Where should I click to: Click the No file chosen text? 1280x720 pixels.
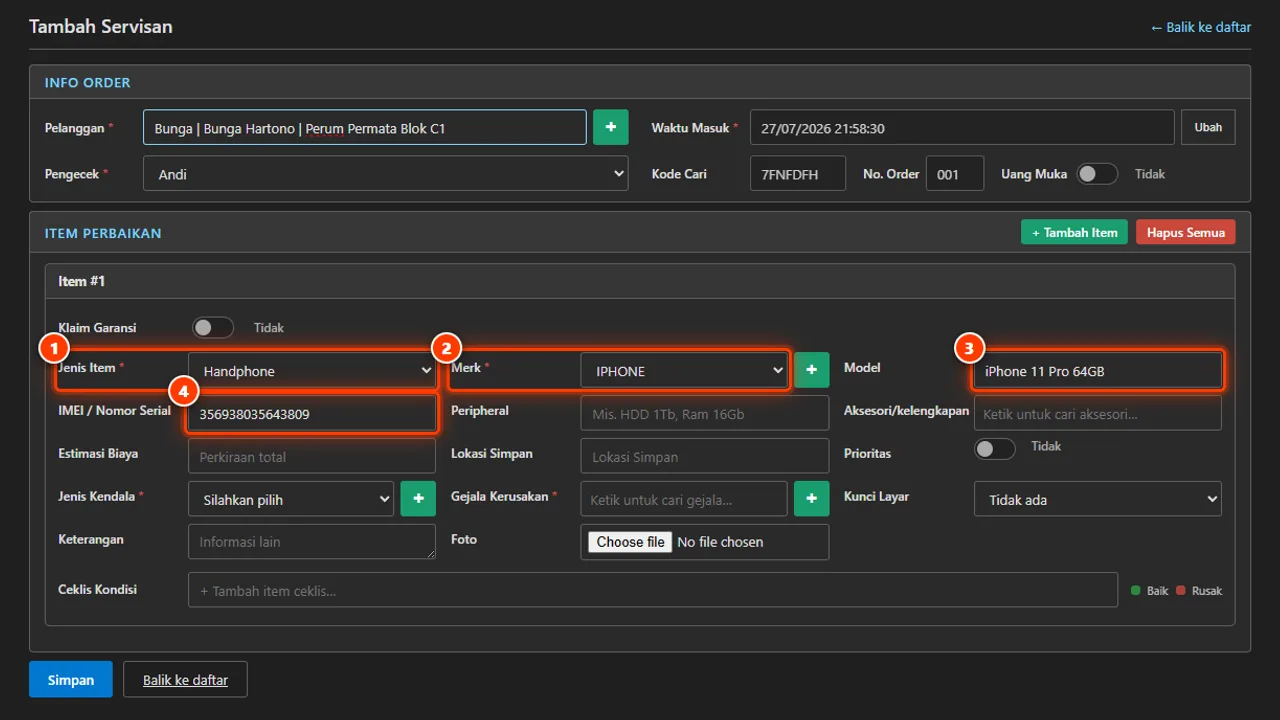(x=720, y=542)
